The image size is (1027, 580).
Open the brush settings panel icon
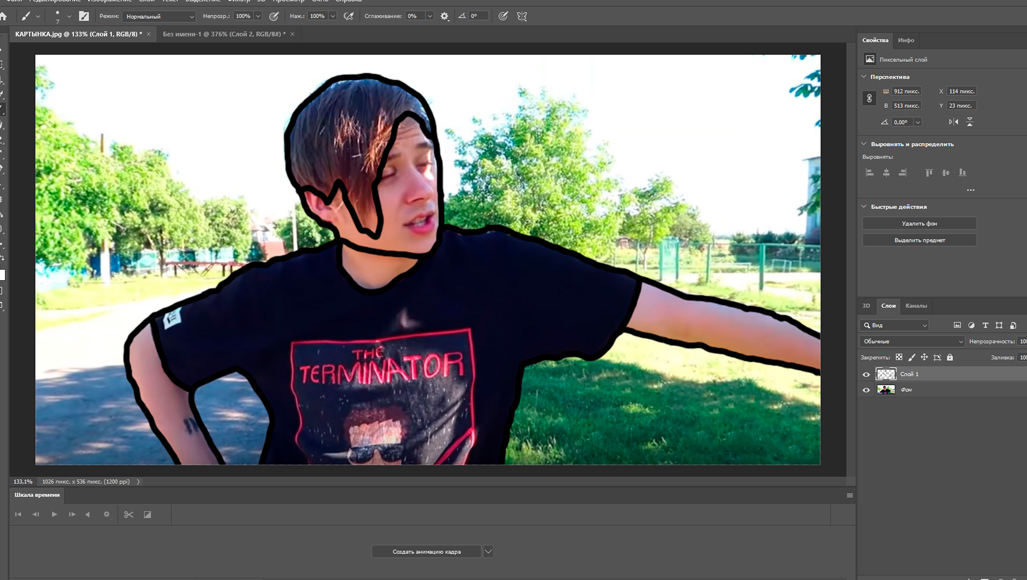(x=84, y=16)
